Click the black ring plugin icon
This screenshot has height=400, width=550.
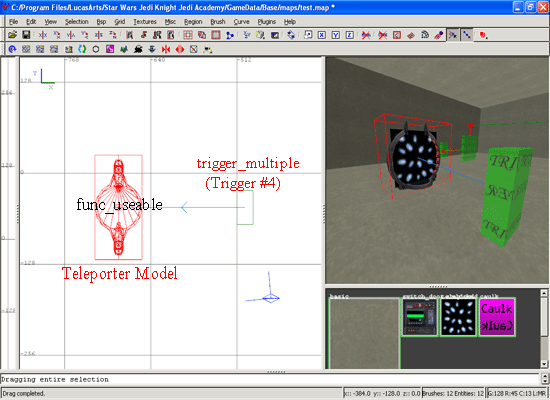(96, 49)
